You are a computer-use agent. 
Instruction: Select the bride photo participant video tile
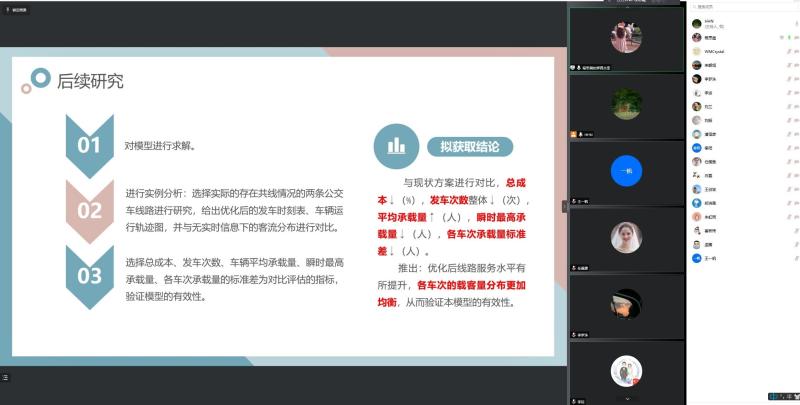click(625, 236)
